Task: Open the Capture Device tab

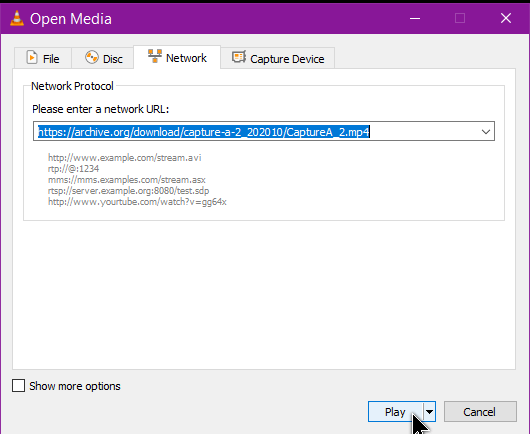Action: pos(278,58)
